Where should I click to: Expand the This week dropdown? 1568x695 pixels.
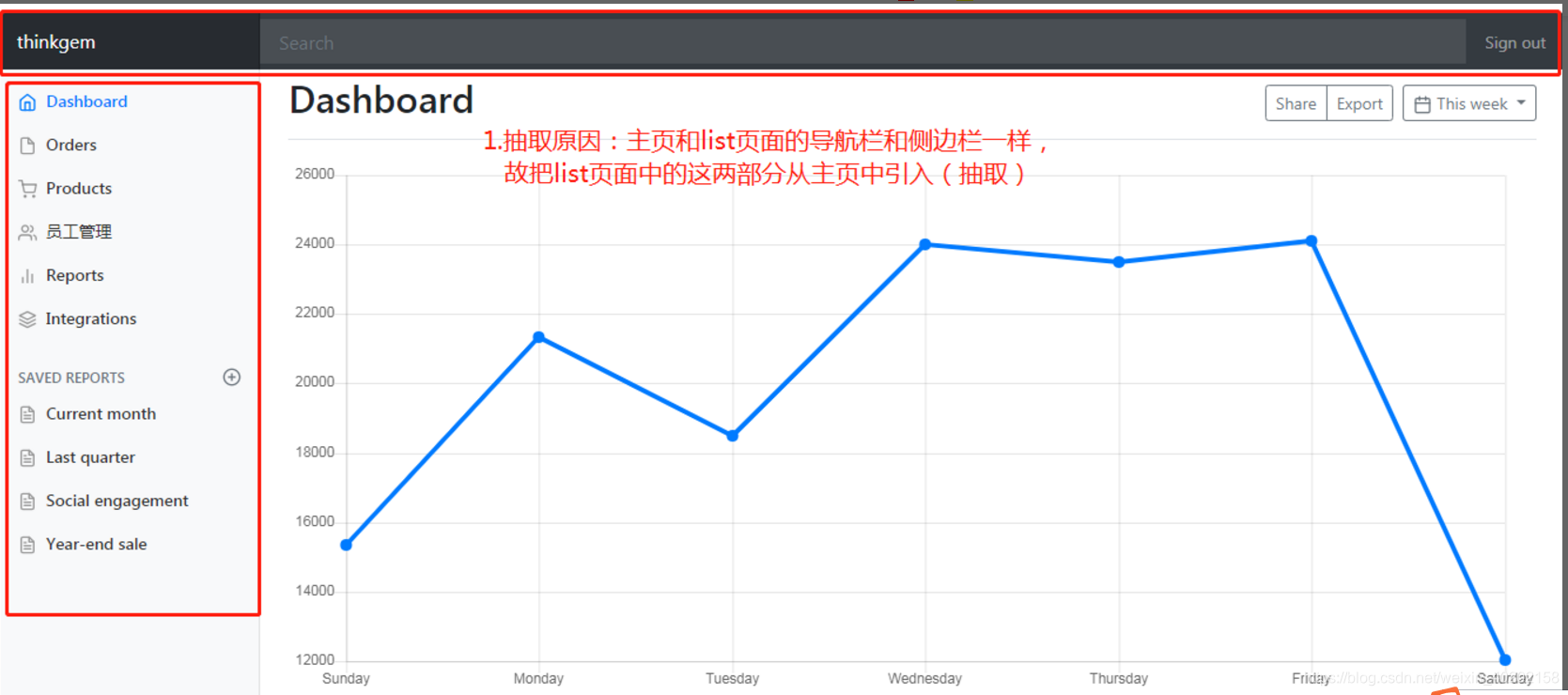tap(1469, 103)
